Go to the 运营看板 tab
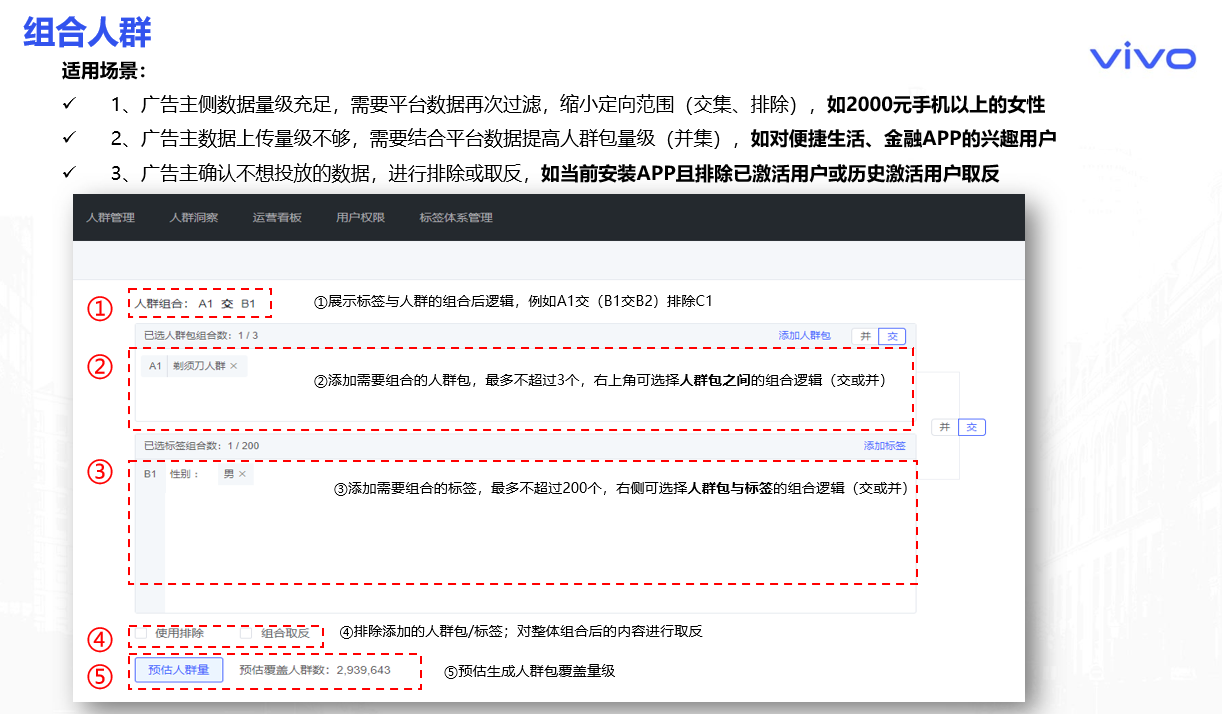The height and width of the screenshot is (714, 1222). [x=277, y=218]
